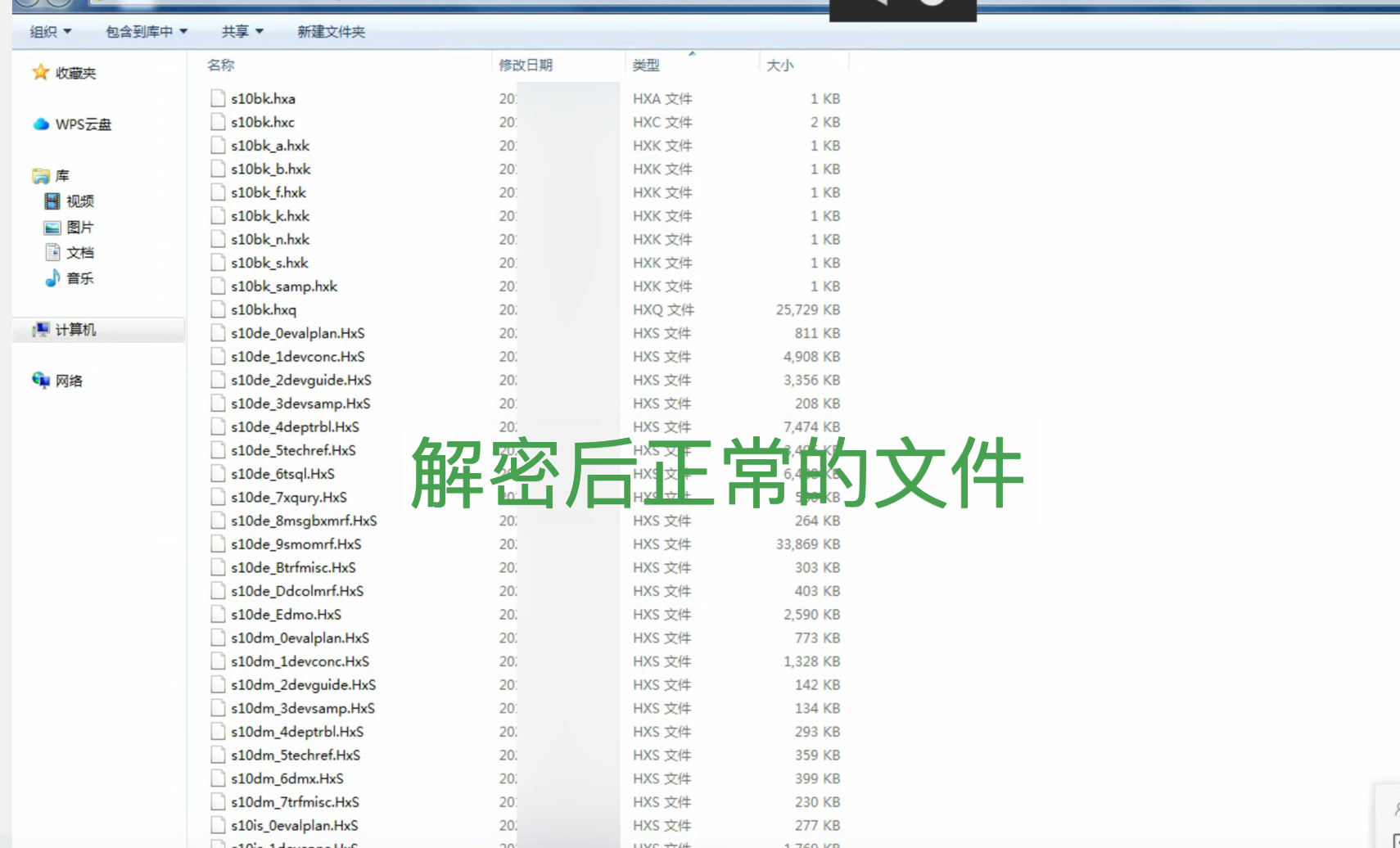
Task: Open the 音乐 music library icon
Action: (52, 278)
